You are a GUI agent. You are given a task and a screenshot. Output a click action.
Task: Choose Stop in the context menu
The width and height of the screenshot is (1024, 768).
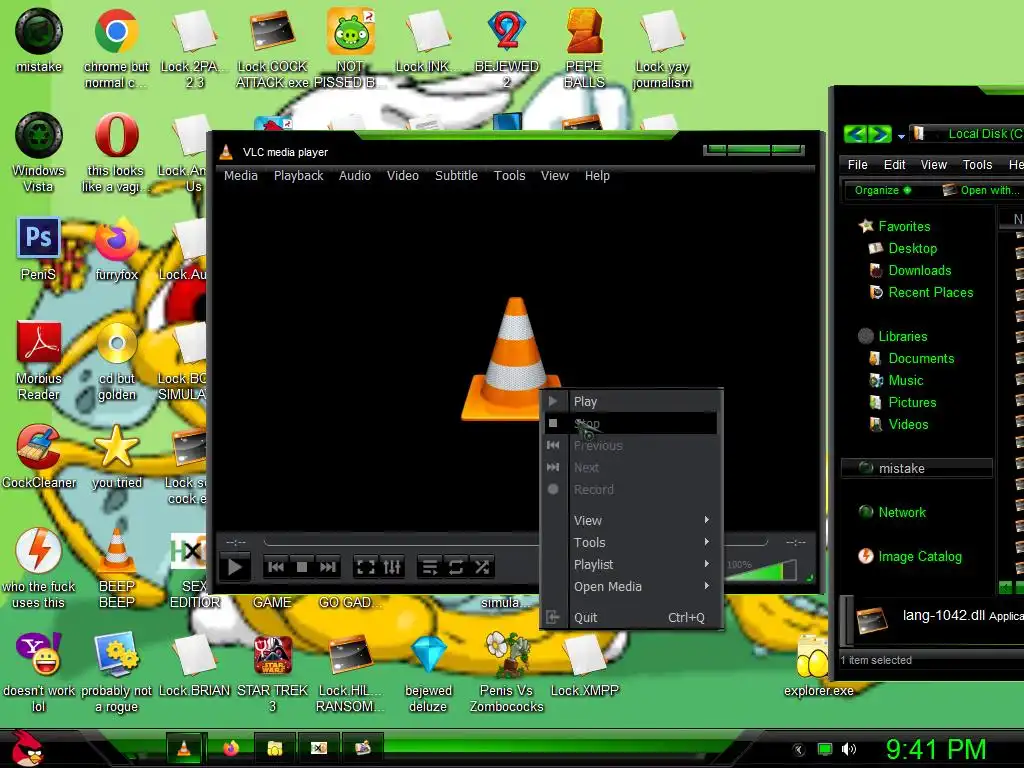point(631,423)
